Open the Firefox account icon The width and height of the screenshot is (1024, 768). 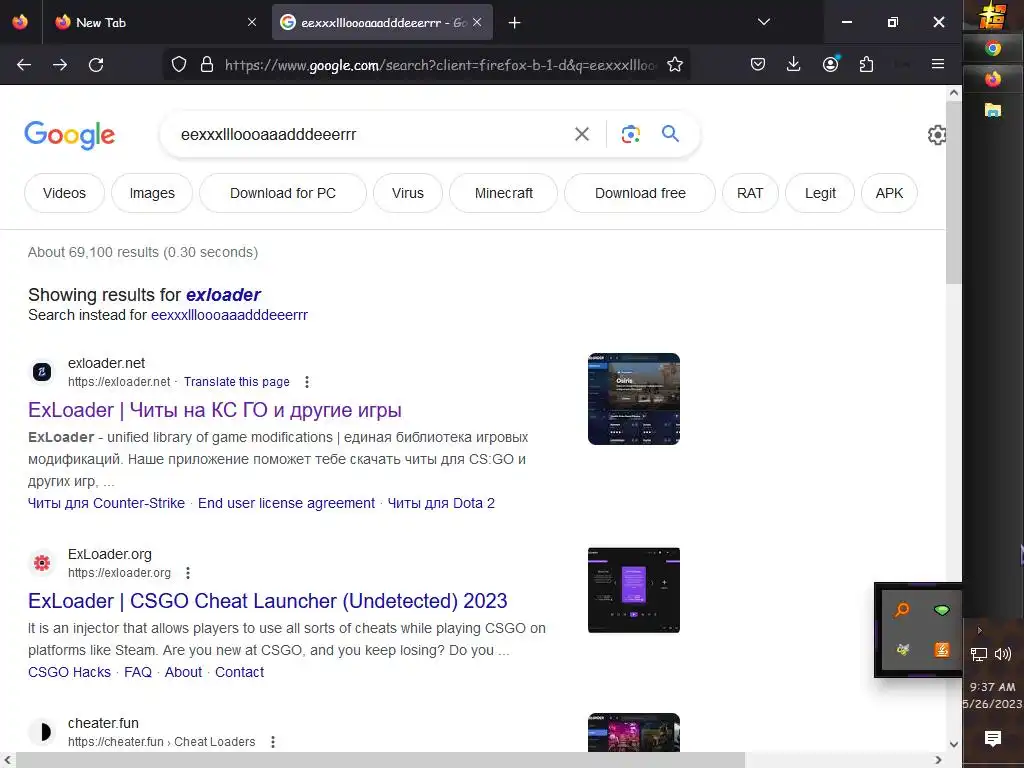[830, 64]
